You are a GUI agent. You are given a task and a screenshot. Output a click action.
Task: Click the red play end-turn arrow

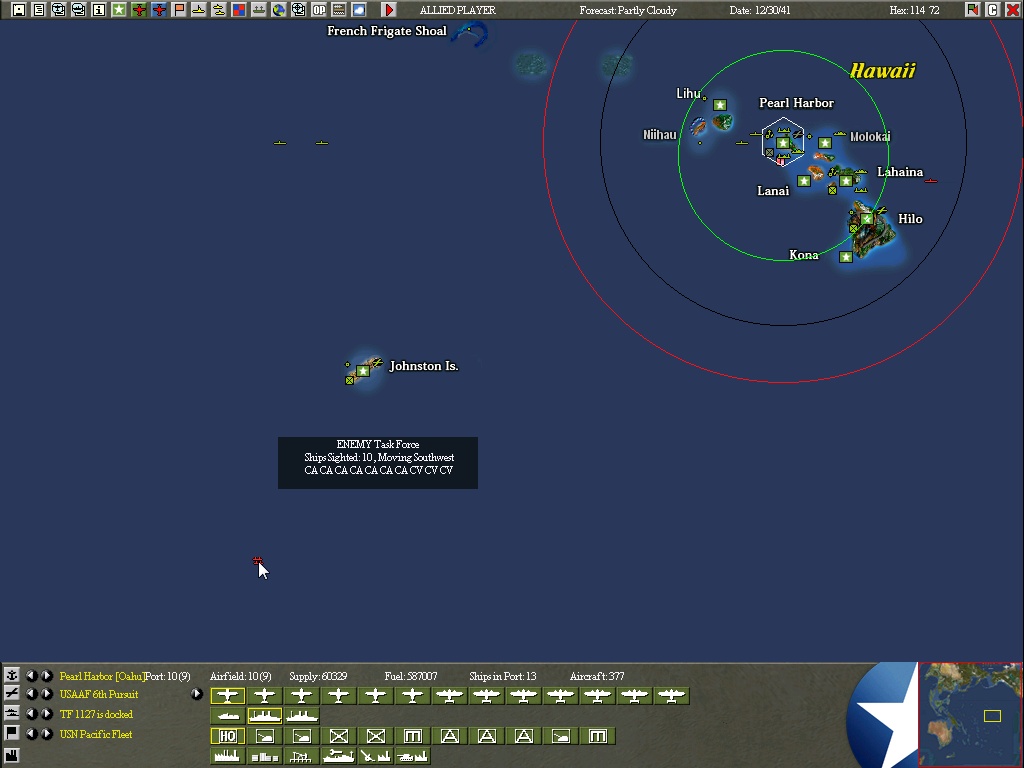[389, 10]
